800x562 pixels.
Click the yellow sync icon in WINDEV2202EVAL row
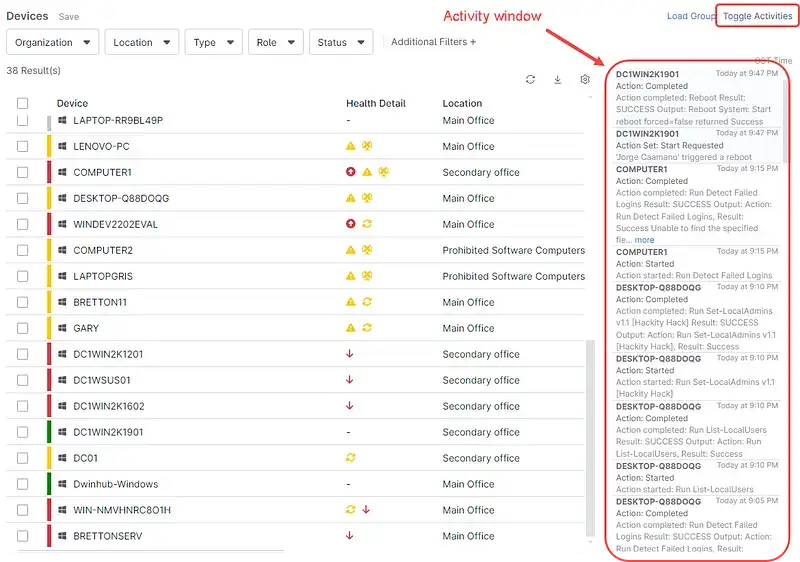pyautogui.click(x=367, y=224)
